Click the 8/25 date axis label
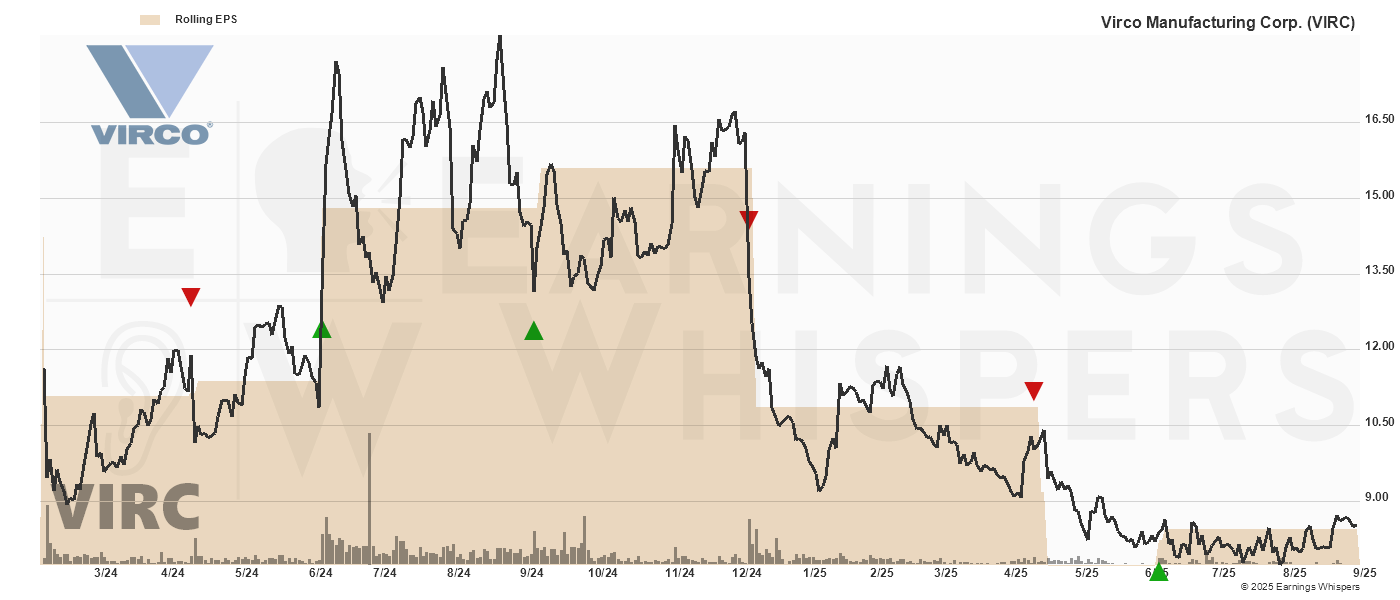This screenshot has width=1400, height=600. pos(1294,573)
